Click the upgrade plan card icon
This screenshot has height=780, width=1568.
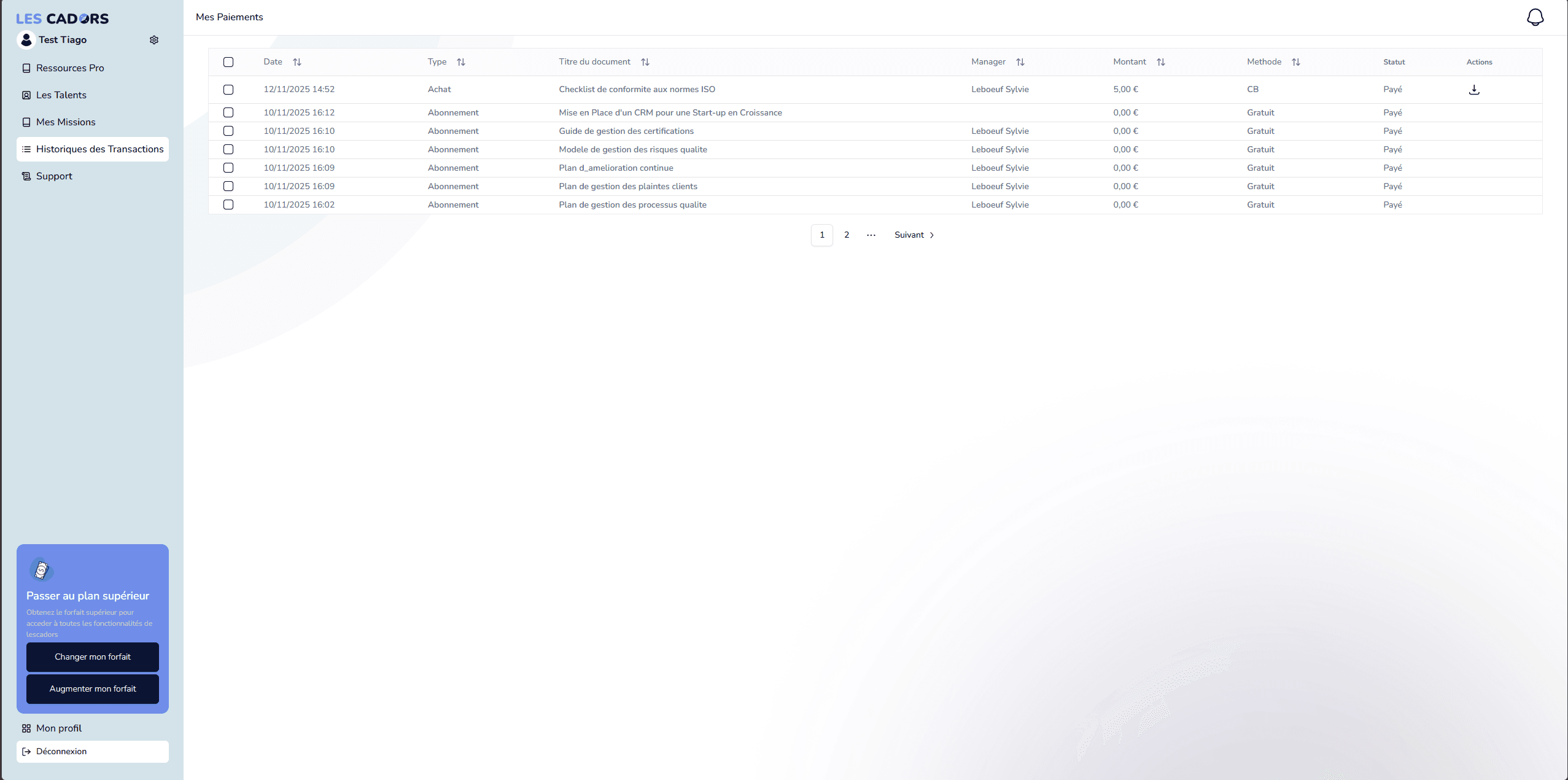click(x=41, y=570)
